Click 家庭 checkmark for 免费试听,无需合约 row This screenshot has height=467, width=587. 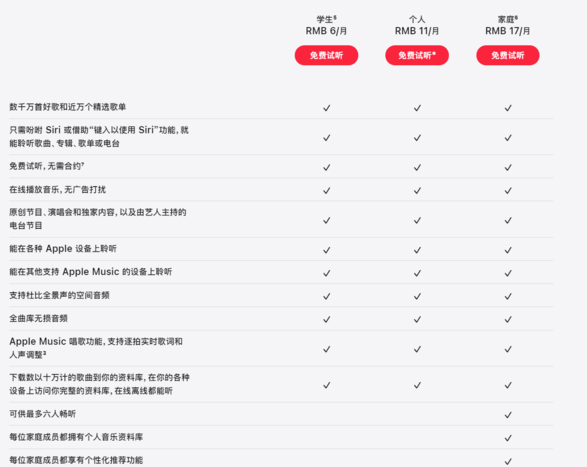[508, 167]
